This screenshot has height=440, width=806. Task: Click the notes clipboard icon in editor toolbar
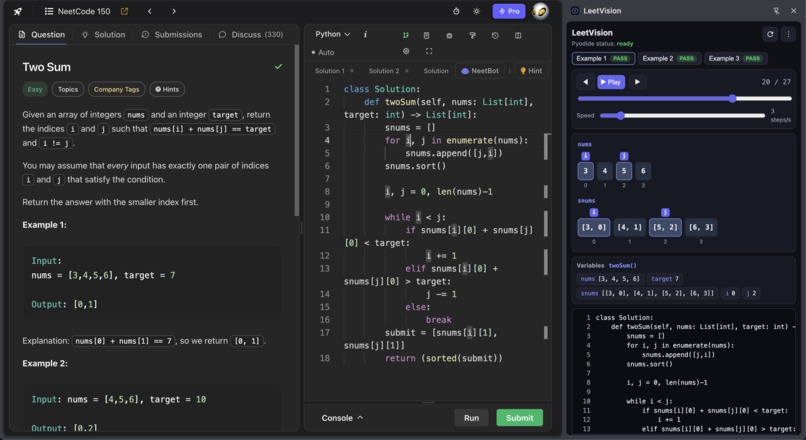(x=426, y=35)
